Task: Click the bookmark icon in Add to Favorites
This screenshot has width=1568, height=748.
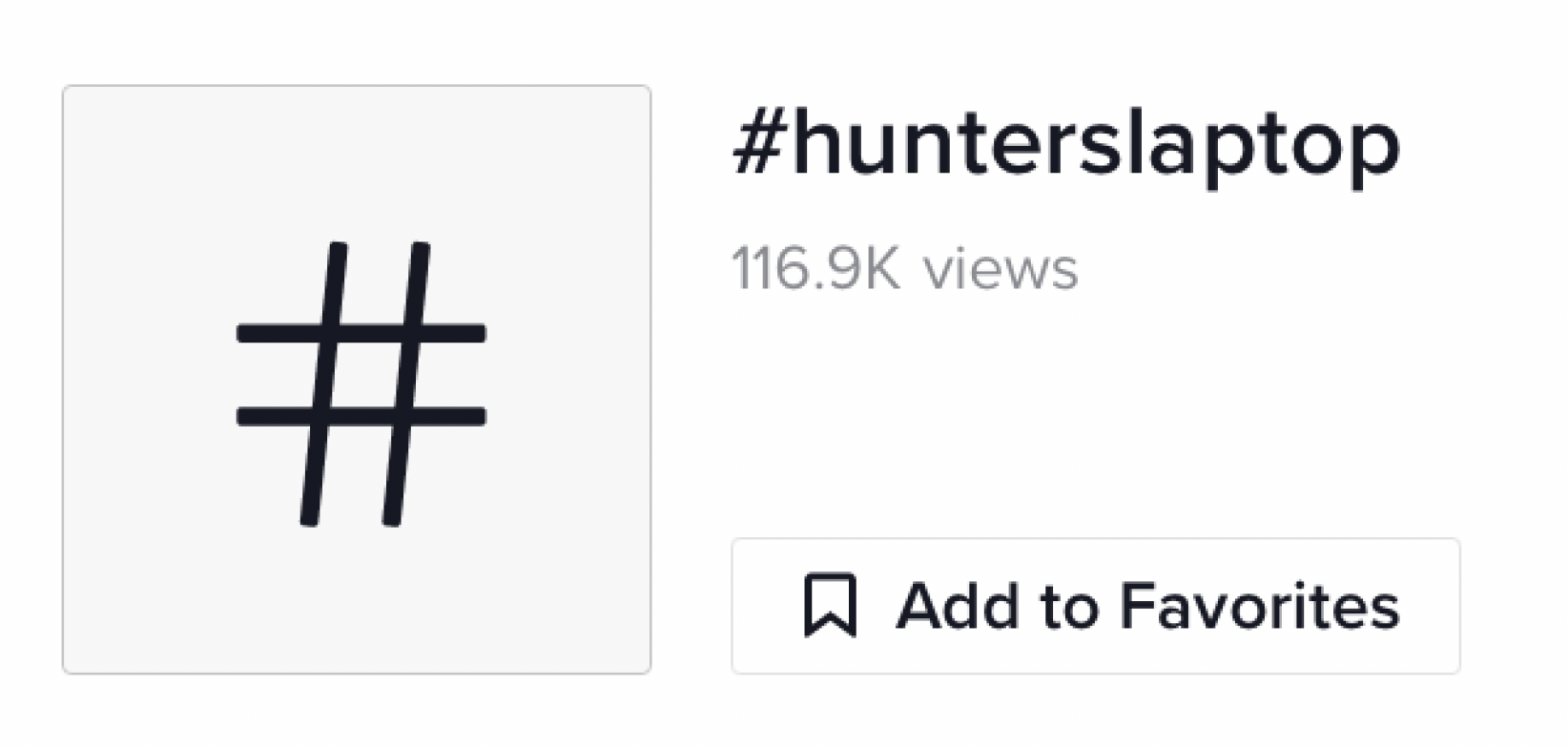Action: [x=832, y=603]
